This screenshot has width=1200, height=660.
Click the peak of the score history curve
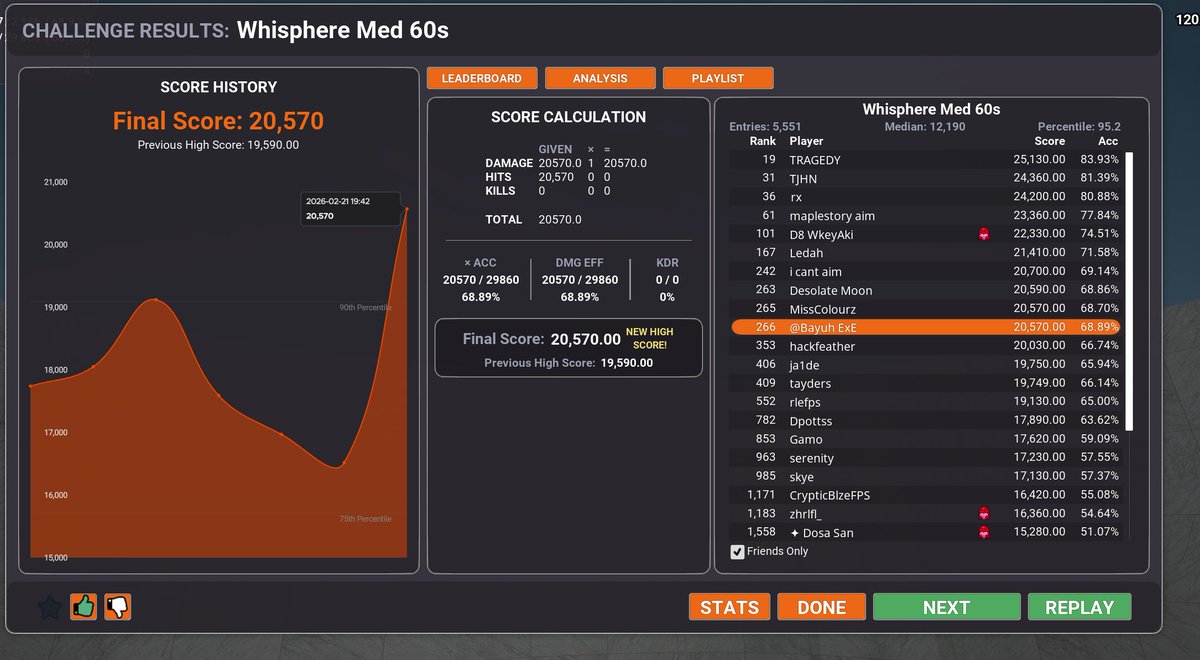coord(155,299)
